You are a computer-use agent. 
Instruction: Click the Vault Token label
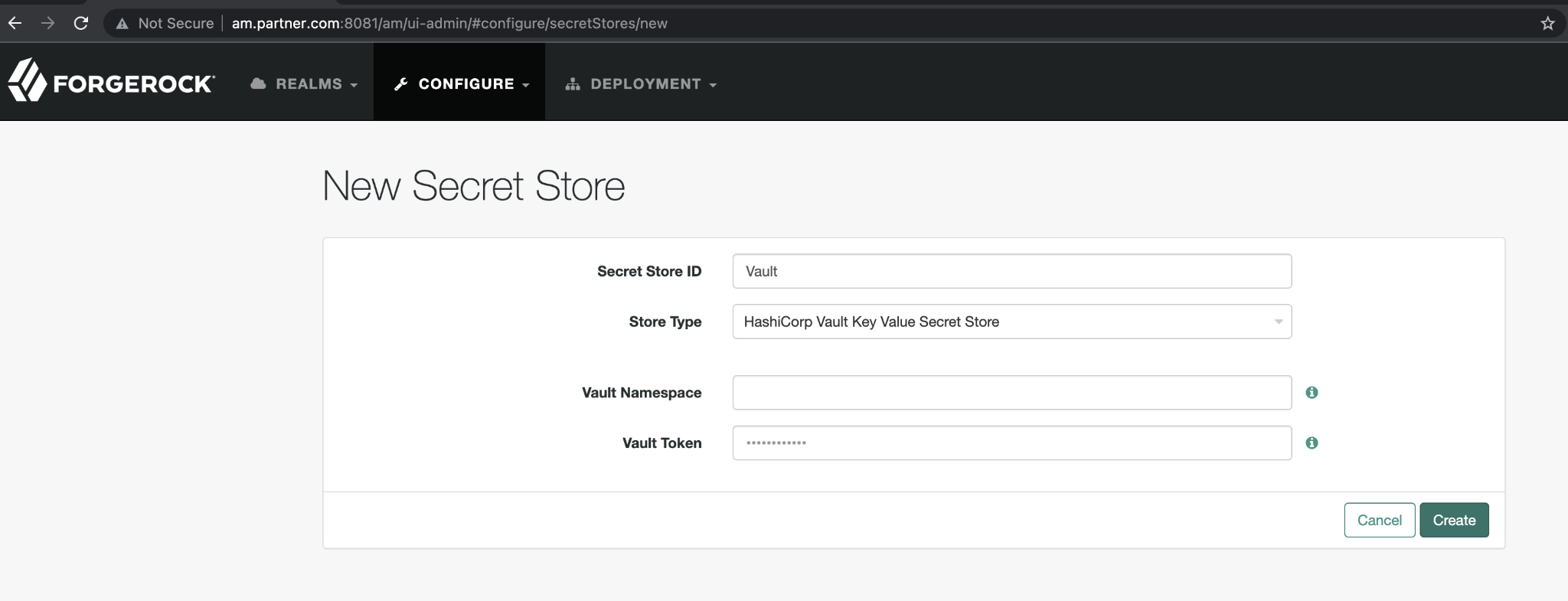pyautogui.click(x=662, y=443)
